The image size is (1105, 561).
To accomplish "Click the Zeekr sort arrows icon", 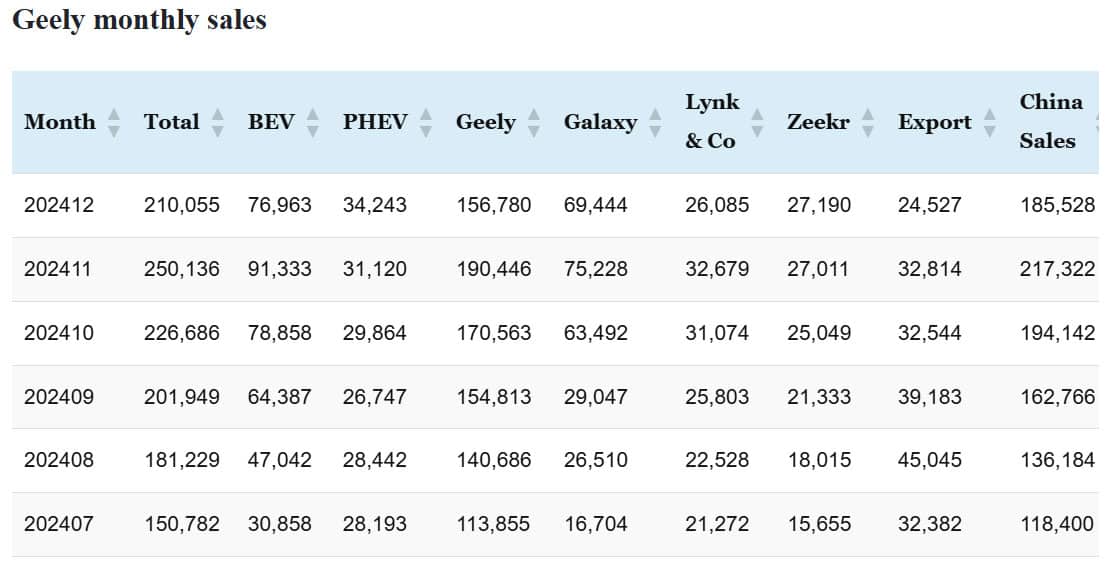I will pos(868,123).
